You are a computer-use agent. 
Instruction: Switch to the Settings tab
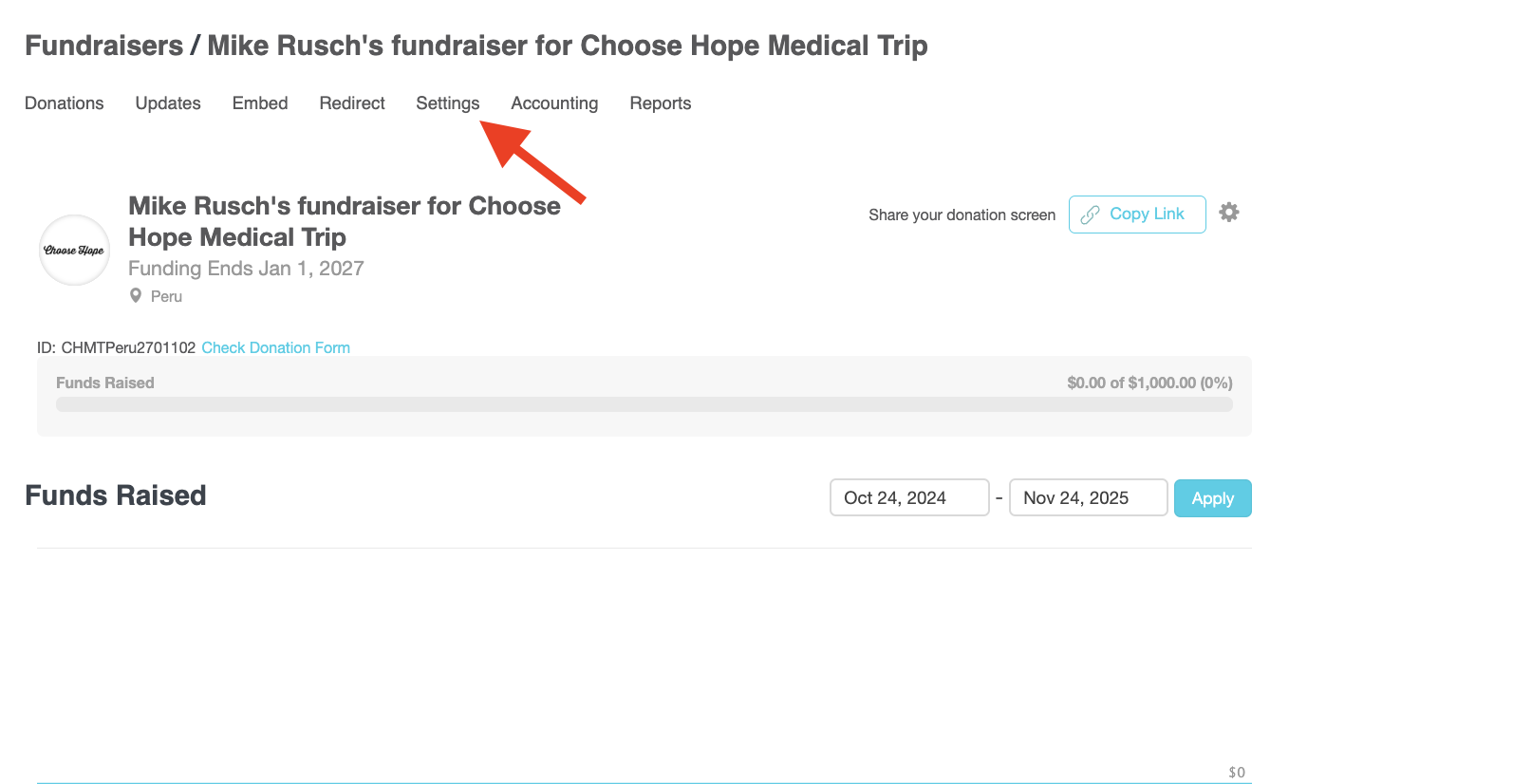[448, 103]
